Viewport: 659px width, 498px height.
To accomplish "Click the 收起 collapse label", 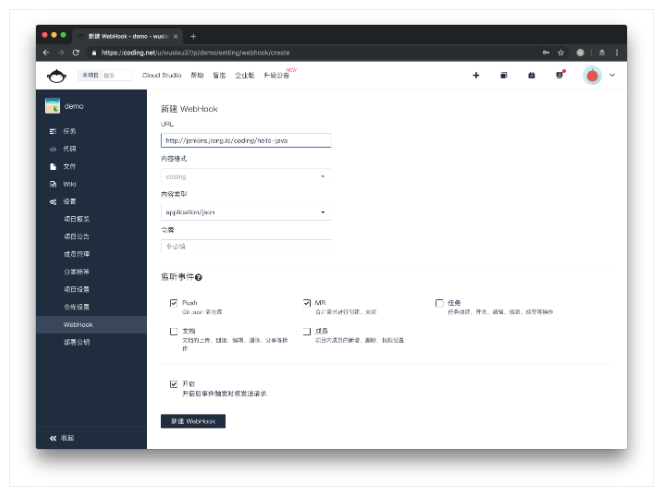I will coord(67,438).
